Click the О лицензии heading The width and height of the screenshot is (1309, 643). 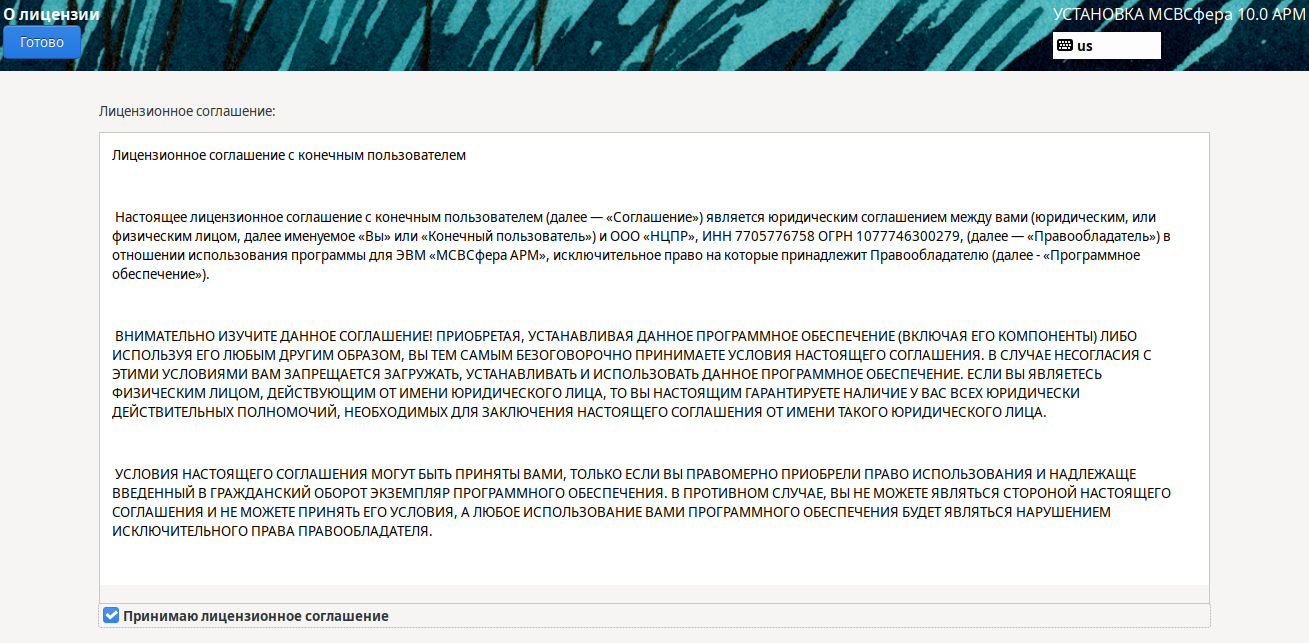51,15
